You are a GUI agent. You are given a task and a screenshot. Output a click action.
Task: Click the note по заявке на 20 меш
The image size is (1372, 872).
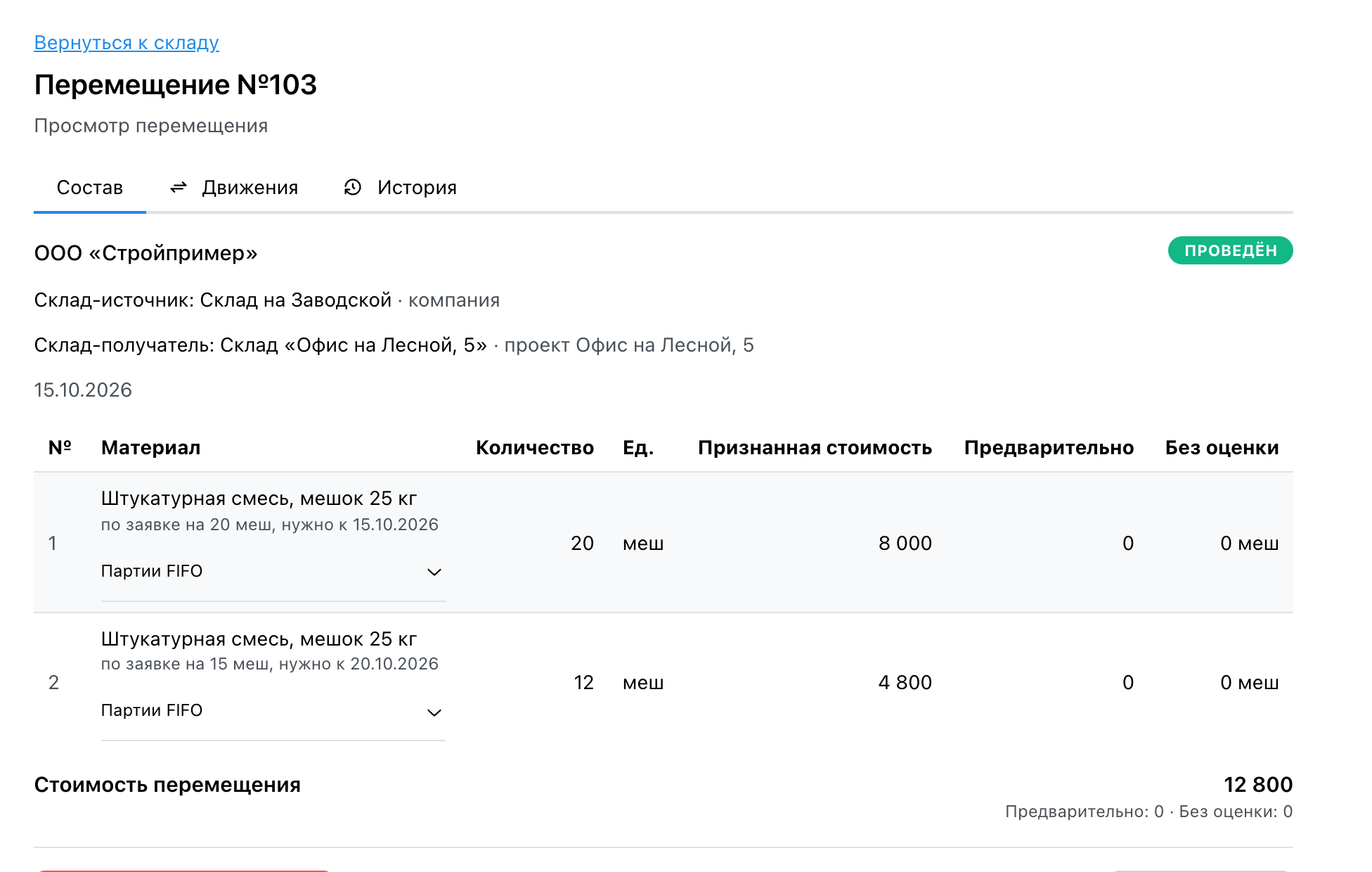270,525
